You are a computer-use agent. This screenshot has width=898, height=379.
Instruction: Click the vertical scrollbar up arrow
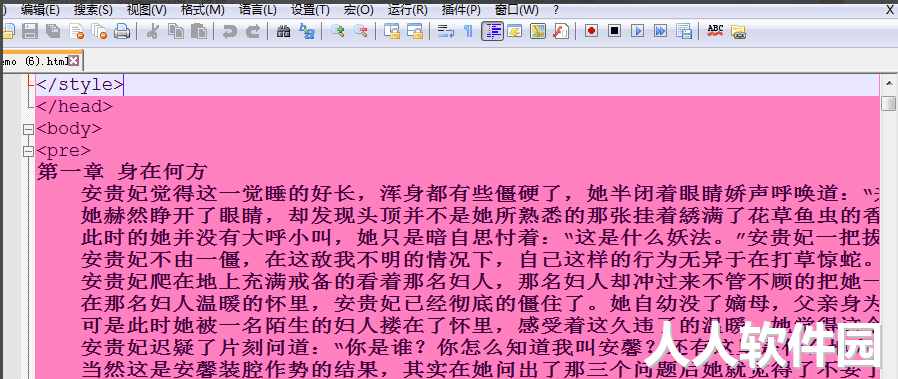888,84
